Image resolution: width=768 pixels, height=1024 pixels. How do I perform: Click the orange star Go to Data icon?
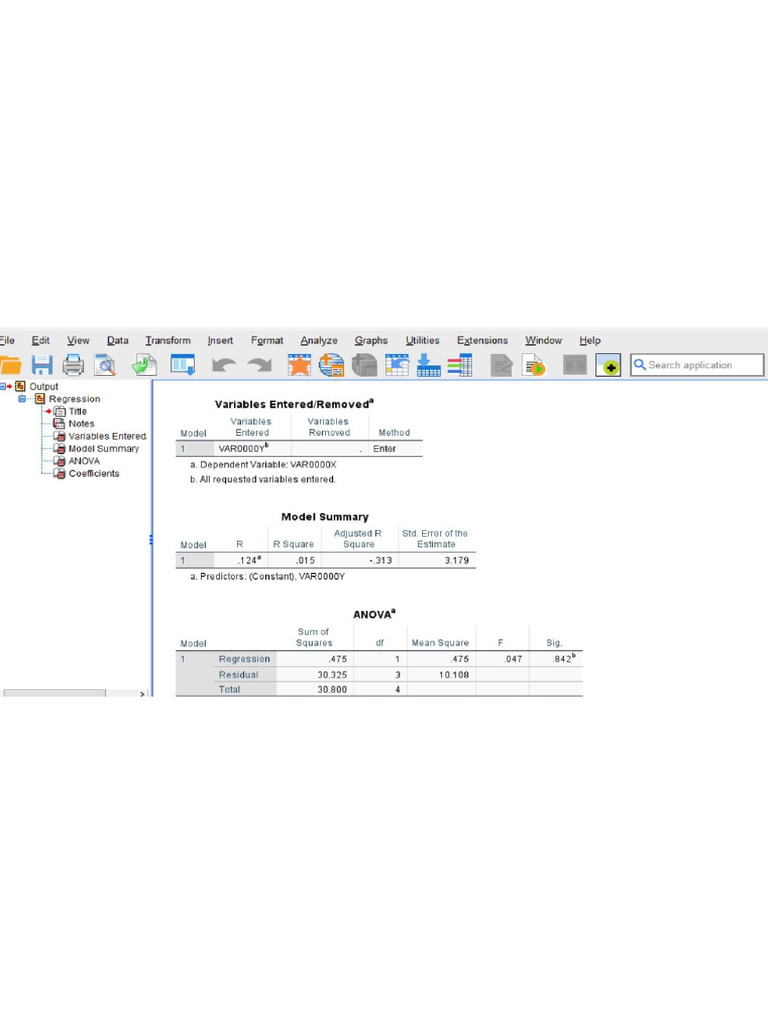click(x=299, y=365)
